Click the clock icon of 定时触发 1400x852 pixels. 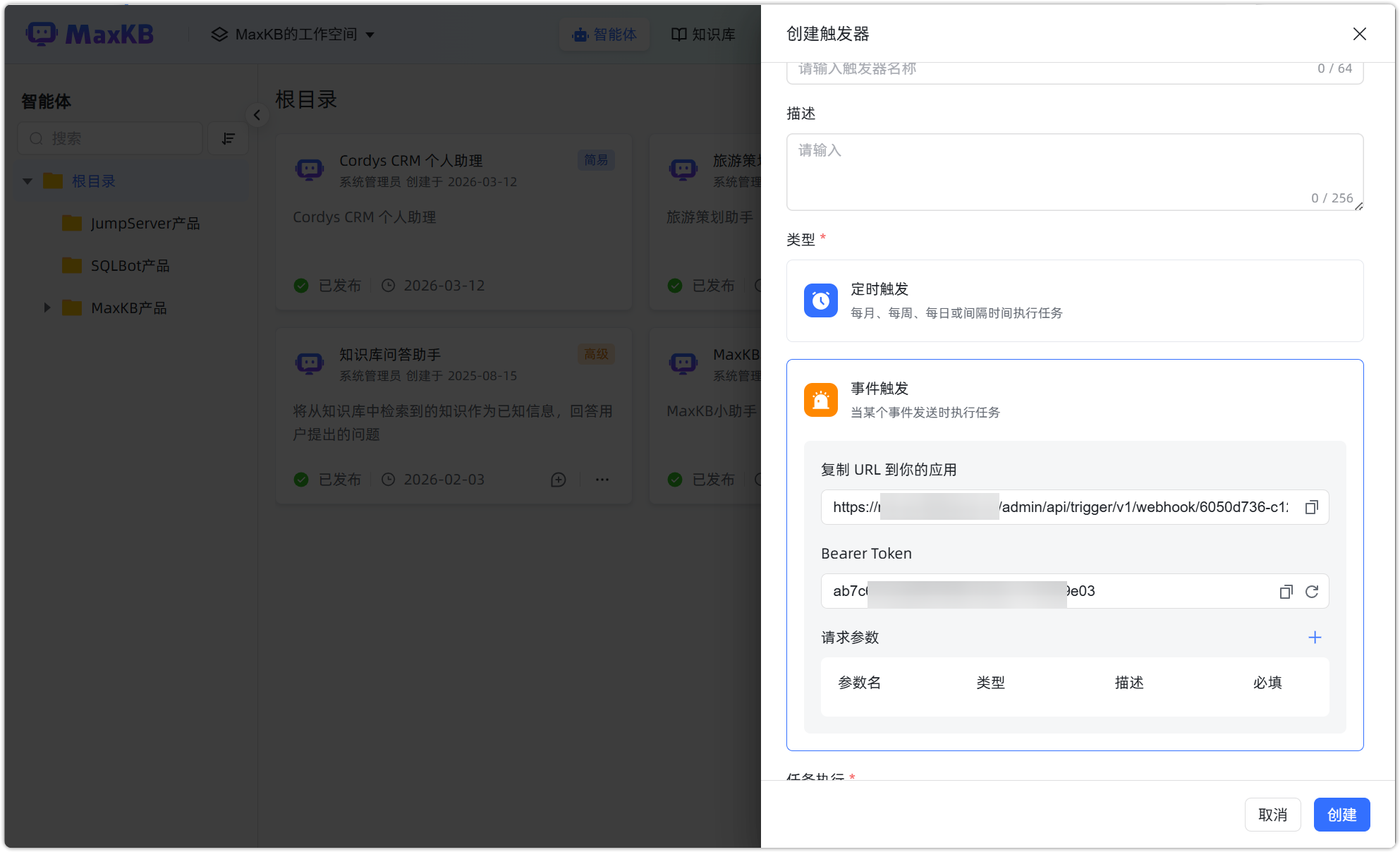[x=820, y=300]
